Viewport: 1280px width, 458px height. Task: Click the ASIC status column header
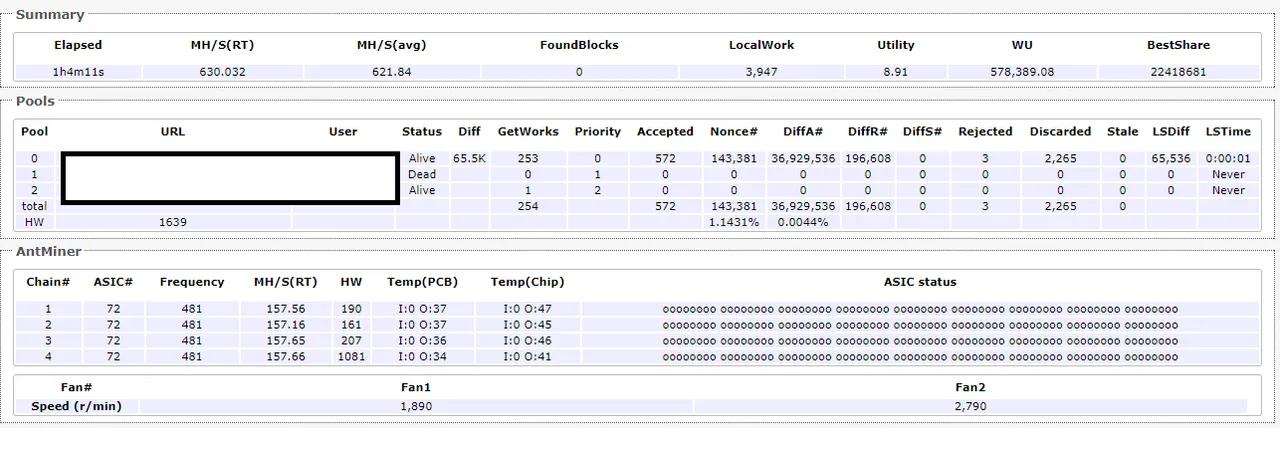coord(920,282)
